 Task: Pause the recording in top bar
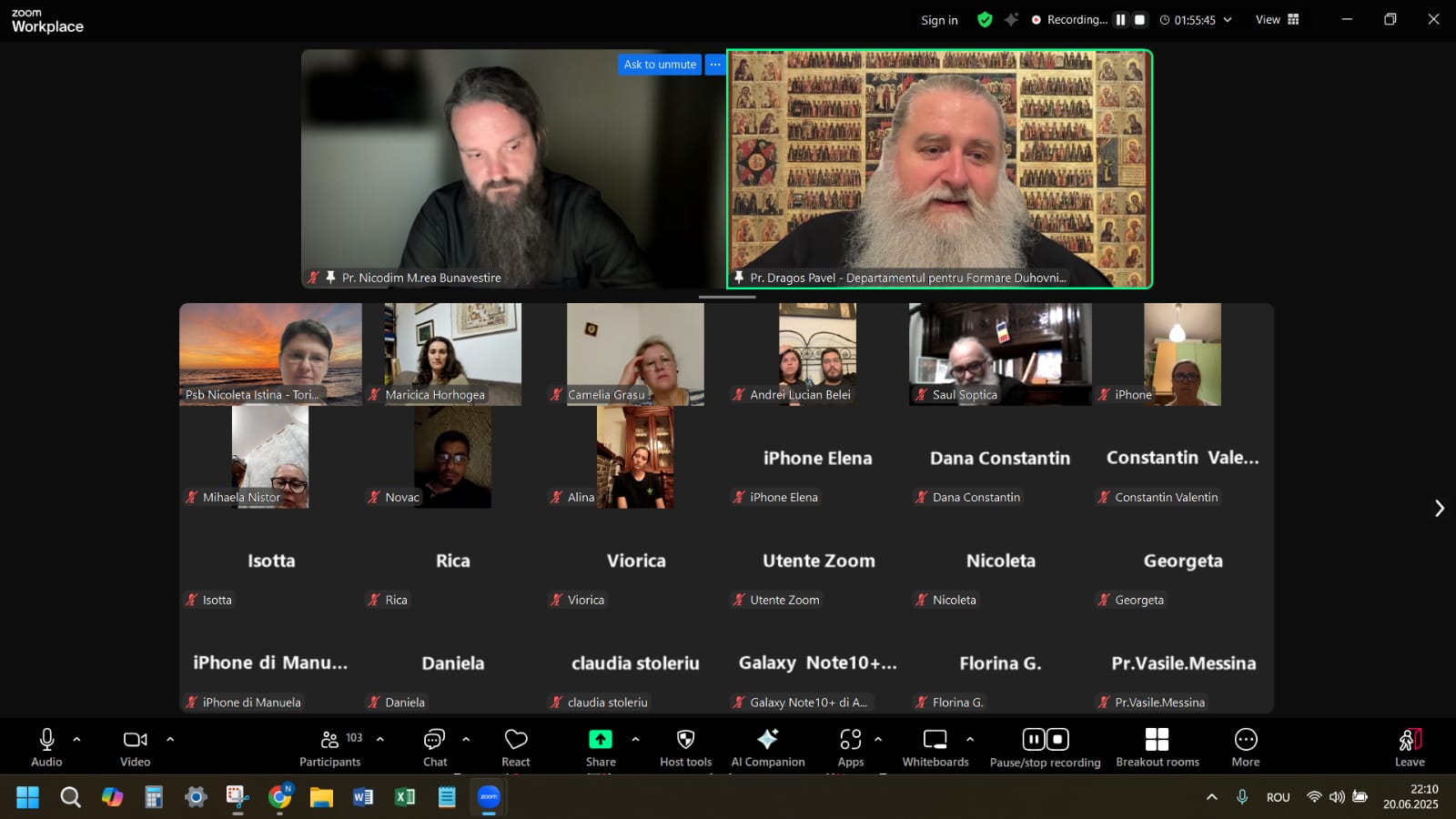click(x=1121, y=20)
